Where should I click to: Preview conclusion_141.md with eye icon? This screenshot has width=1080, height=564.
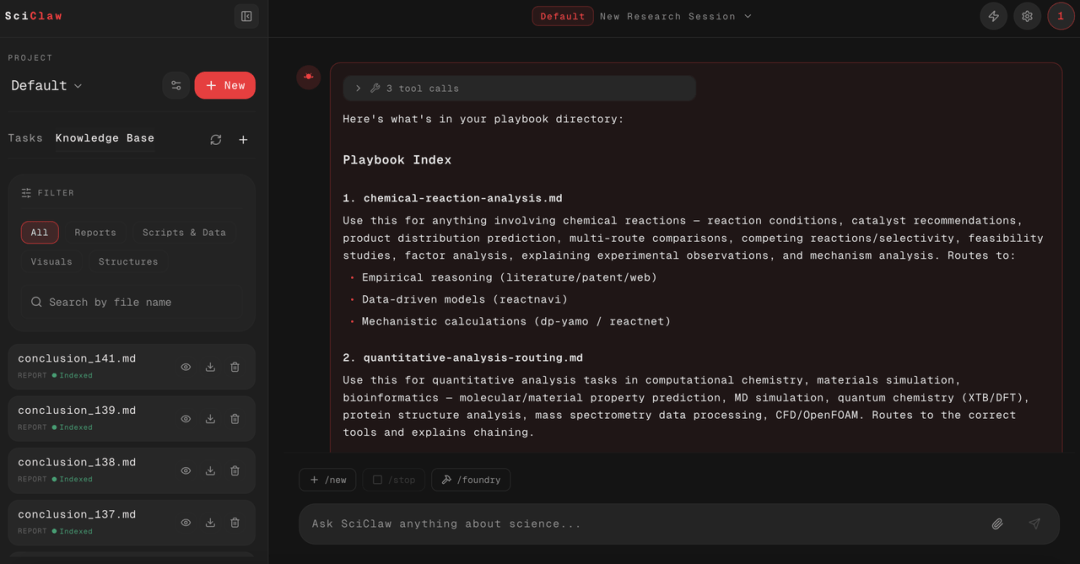click(186, 367)
